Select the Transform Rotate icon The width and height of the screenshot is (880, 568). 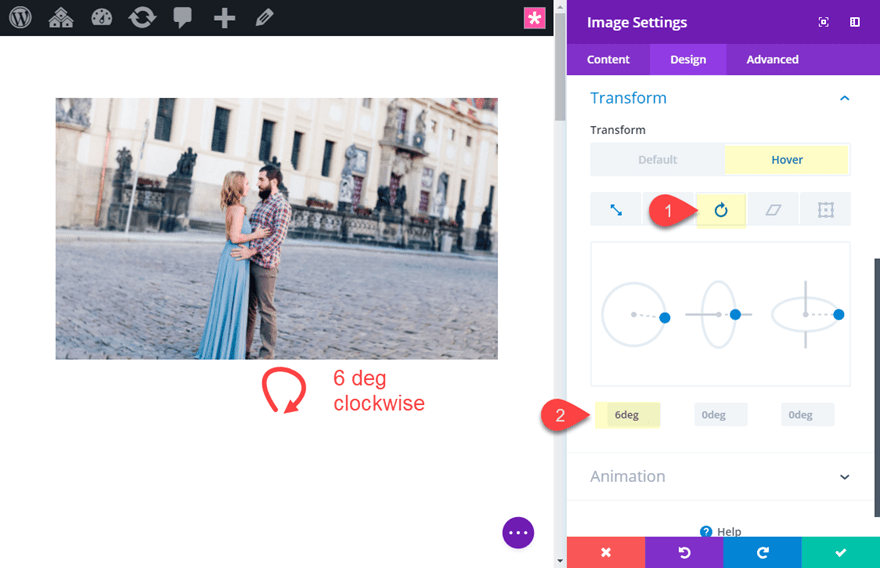tap(720, 210)
